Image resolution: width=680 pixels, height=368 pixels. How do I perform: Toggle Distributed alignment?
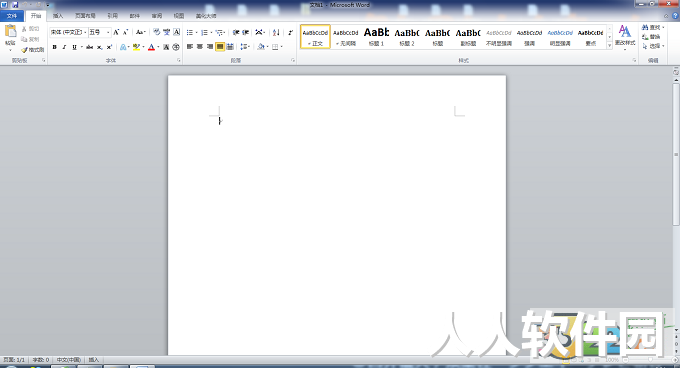[230, 46]
